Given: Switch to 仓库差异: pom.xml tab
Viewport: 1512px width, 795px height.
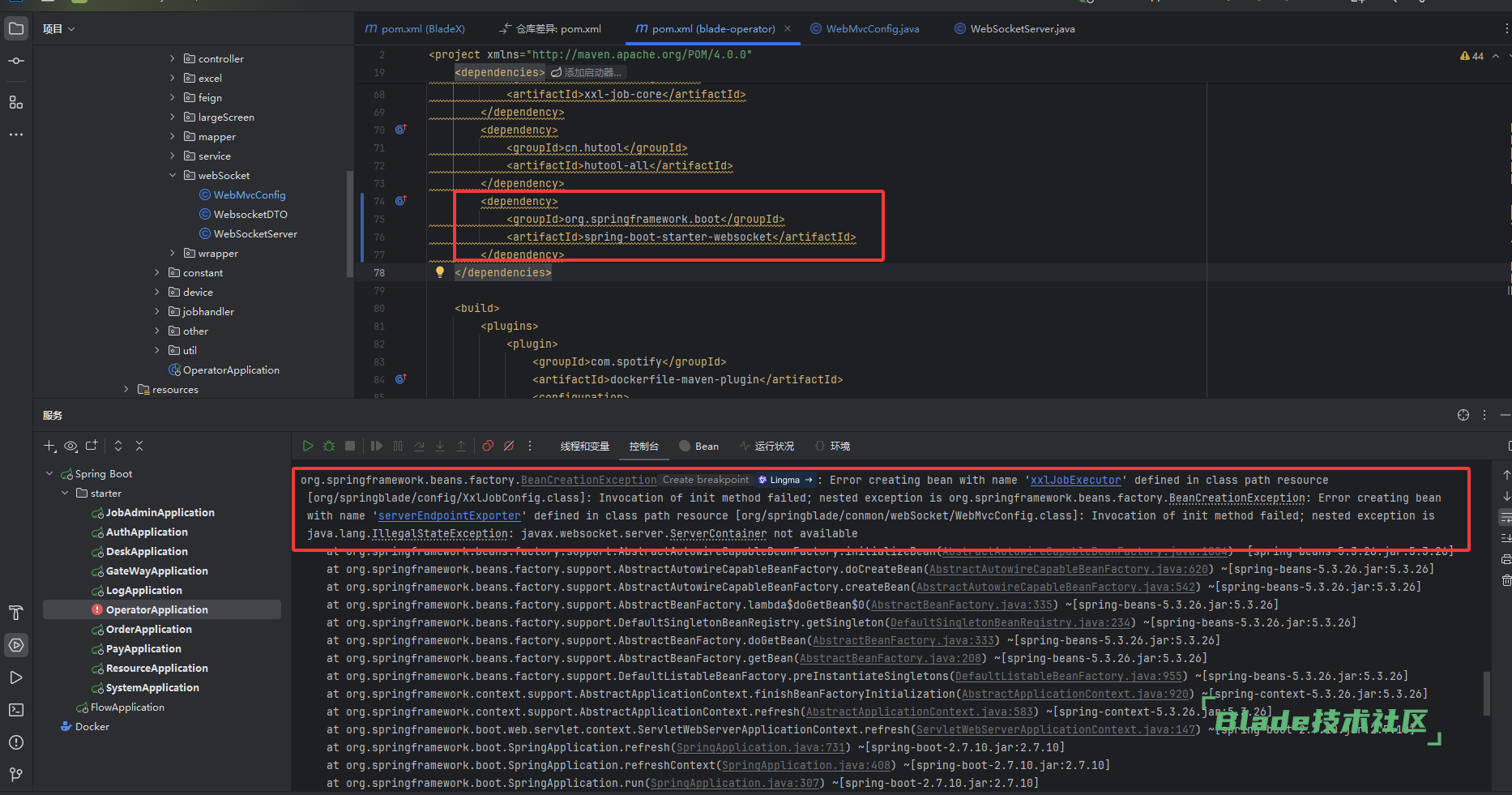Looking at the screenshot, I should point(550,29).
